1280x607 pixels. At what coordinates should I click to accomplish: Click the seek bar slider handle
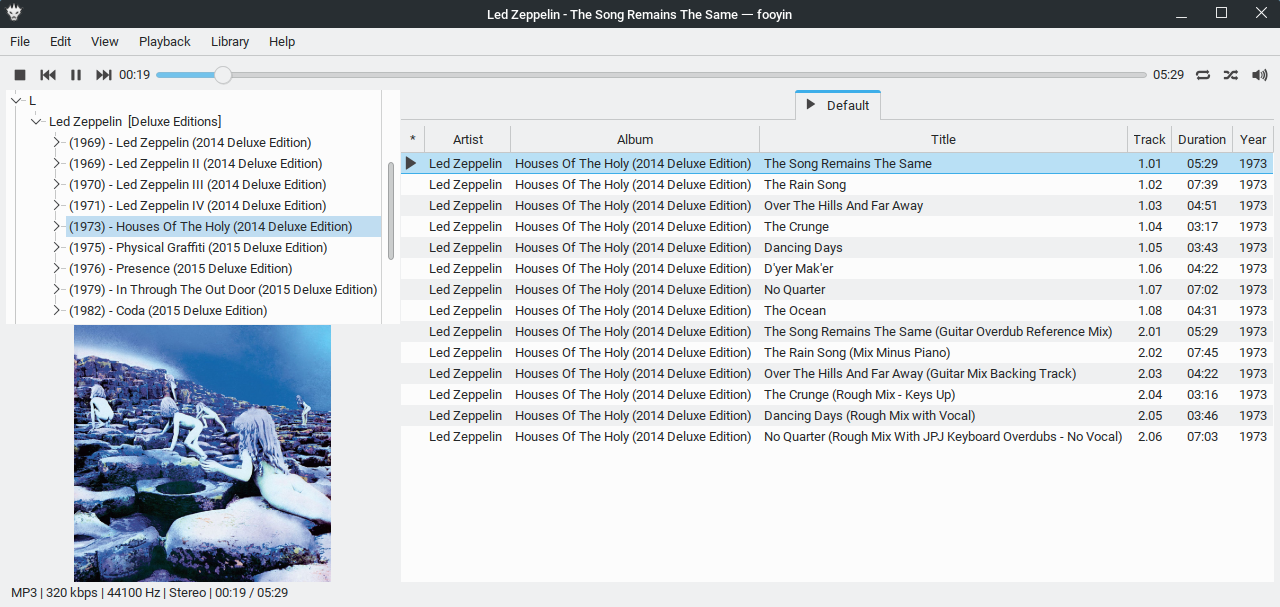pyautogui.click(x=223, y=75)
